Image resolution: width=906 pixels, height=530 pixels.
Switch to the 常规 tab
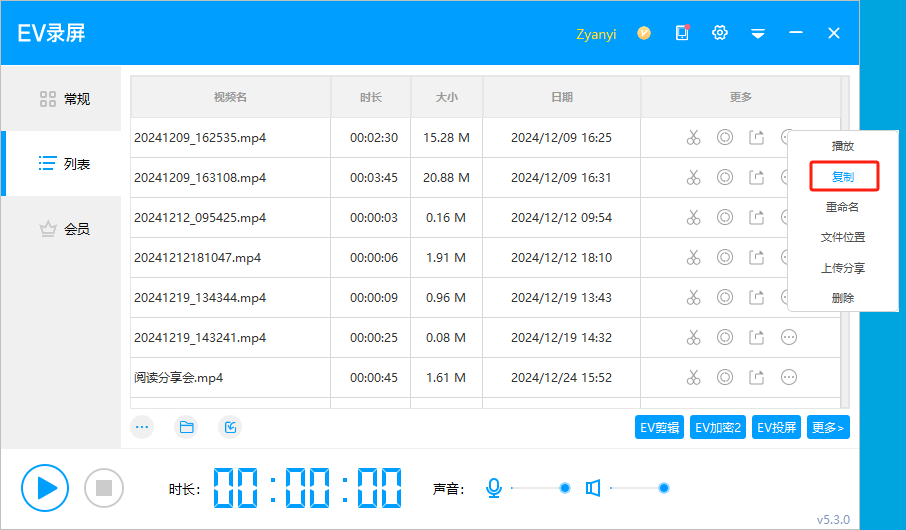[x=64, y=99]
